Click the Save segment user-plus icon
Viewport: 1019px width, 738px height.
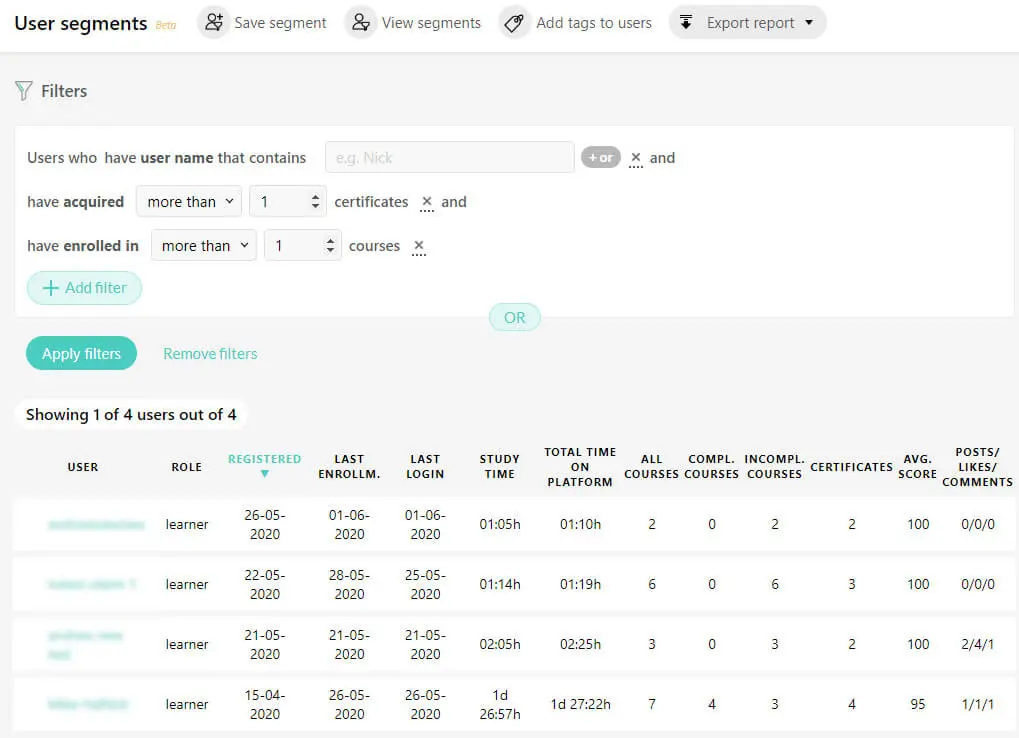click(214, 22)
